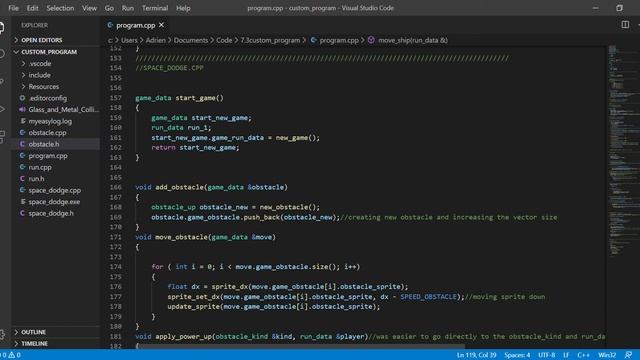Open space_dodge.cpp in the explorer
Image resolution: width=640 pixels, height=360 pixels.
(56, 190)
